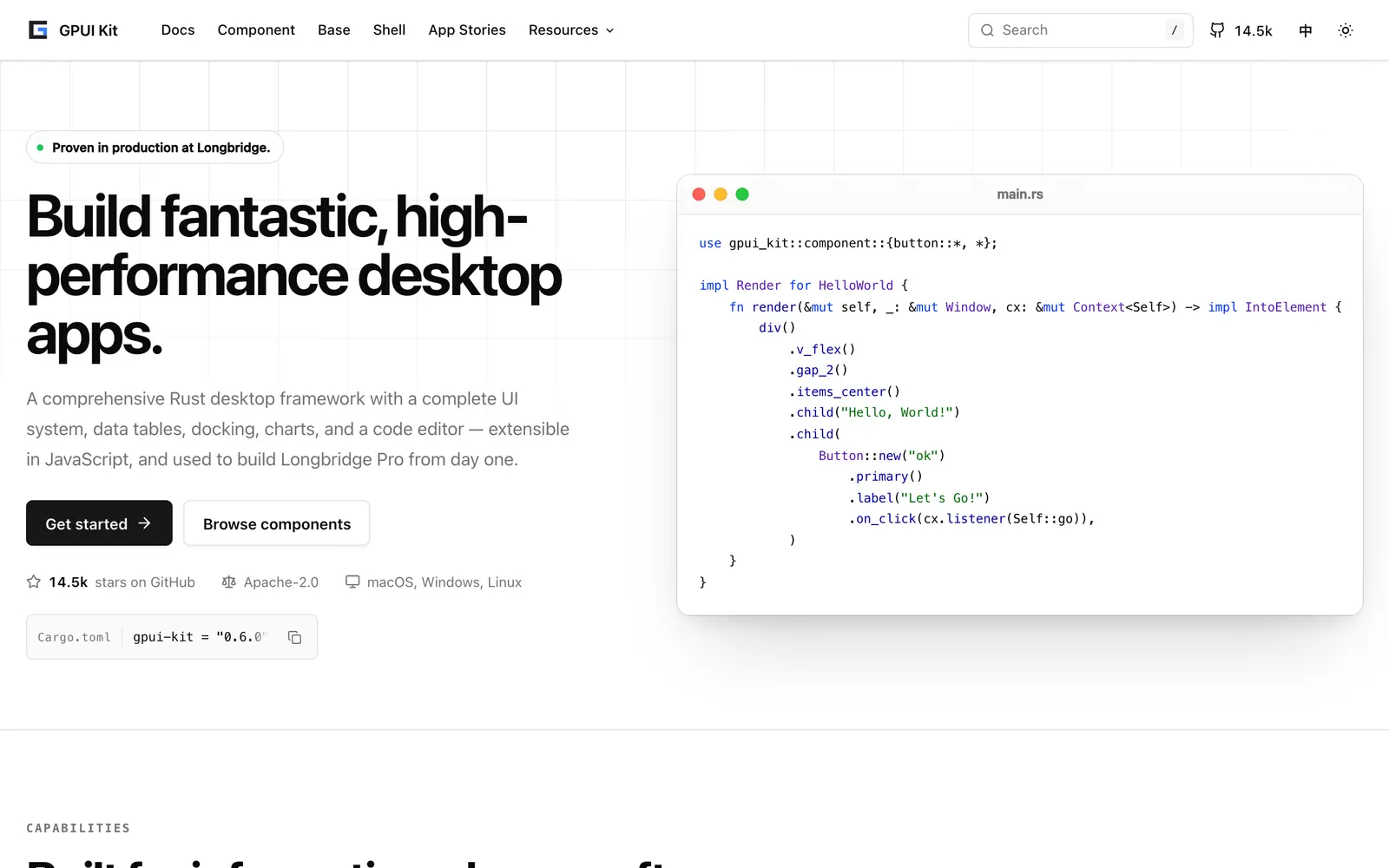1389x868 pixels.
Task: Expand the Resources dropdown menu
Action: pyautogui.click(x=571, y=30)
